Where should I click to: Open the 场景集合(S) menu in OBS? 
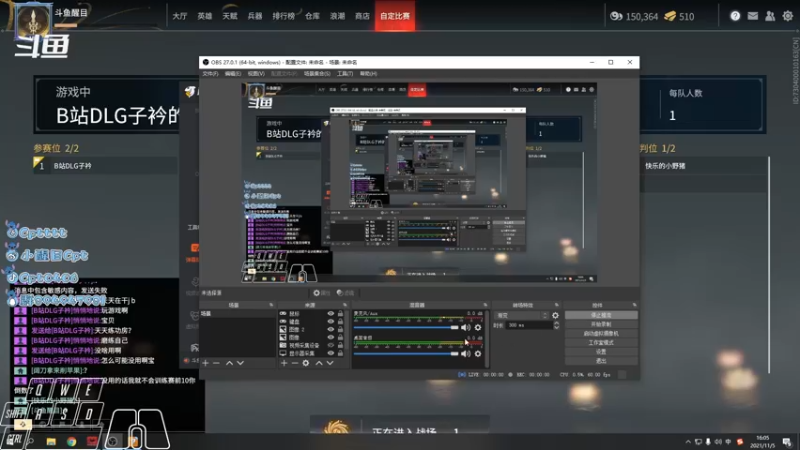coord(317,74)
